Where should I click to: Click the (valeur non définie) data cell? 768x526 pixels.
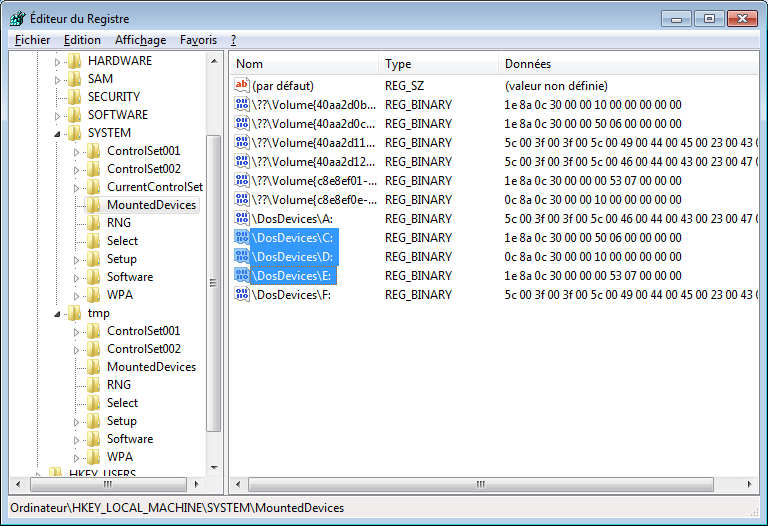(556, 86)
